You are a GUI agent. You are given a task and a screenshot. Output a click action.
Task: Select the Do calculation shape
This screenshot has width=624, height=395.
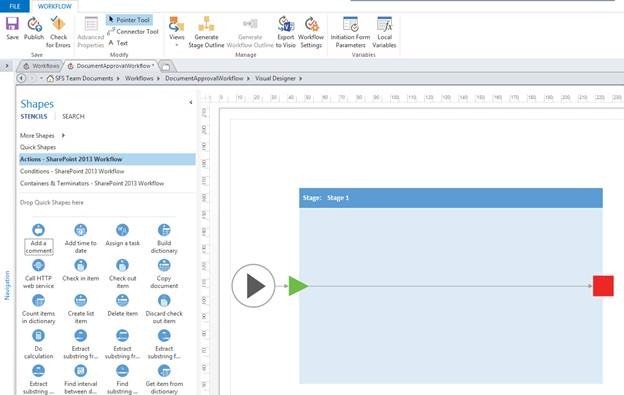[x=38, y=344]
